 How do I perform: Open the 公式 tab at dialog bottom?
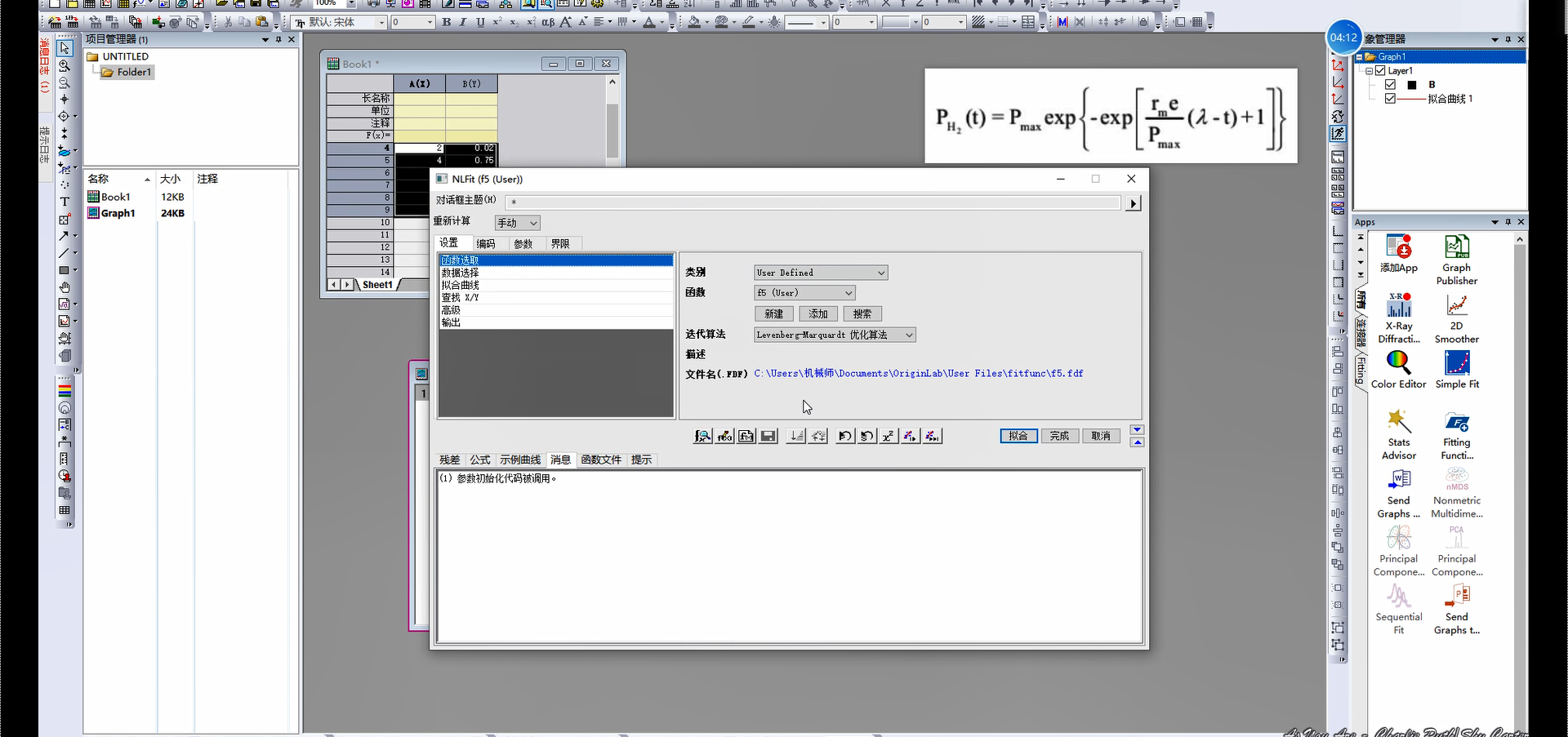coord(479,460)
